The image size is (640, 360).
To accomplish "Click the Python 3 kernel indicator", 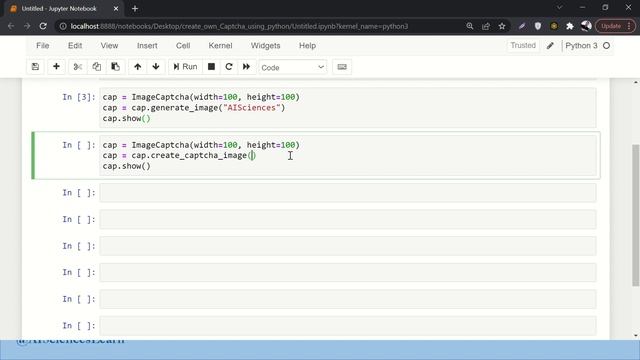I will point(581,46).
